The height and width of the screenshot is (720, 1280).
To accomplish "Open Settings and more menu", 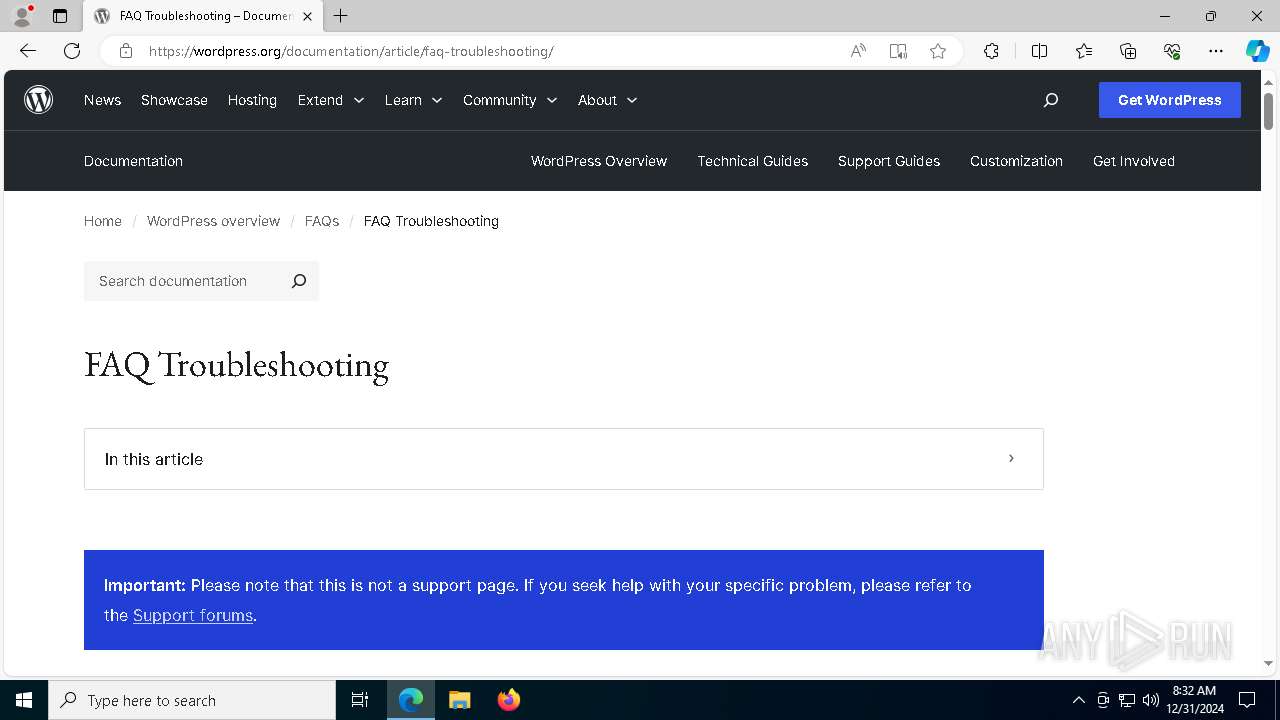I will click(1216, 51).
